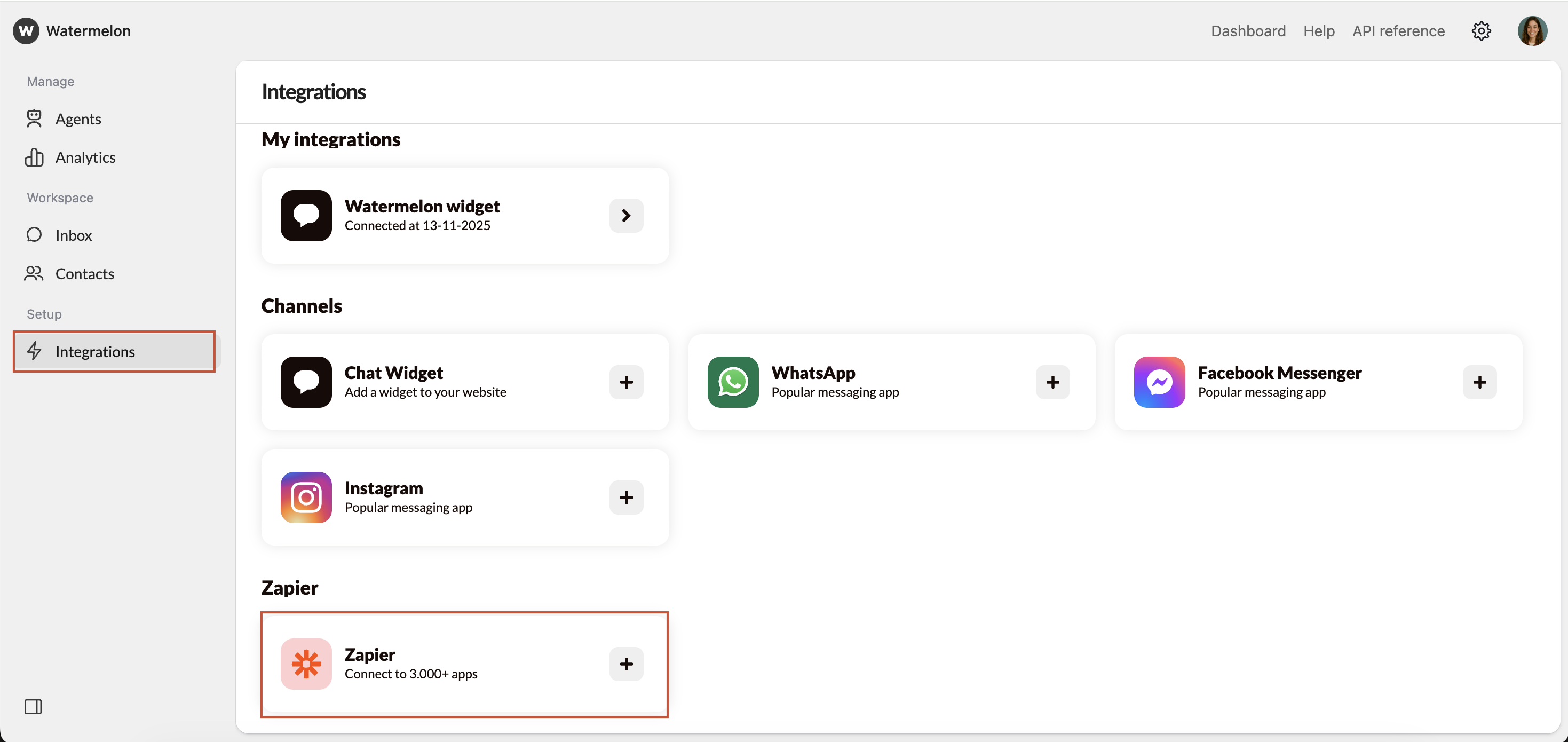Click the Instagram logo icon

[306, 498]
